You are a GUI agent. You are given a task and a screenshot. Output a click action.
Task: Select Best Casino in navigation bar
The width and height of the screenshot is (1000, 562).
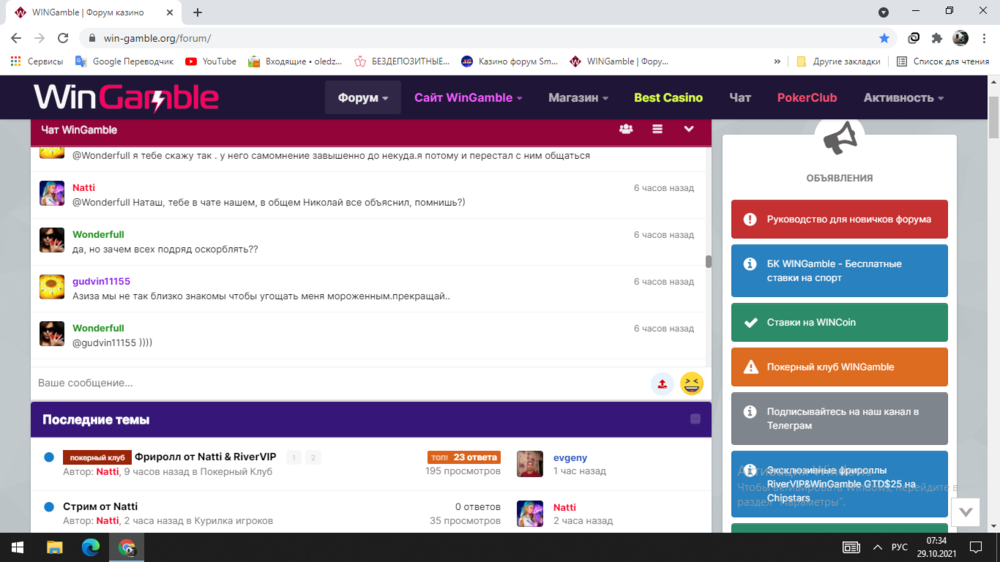point(668,98)
